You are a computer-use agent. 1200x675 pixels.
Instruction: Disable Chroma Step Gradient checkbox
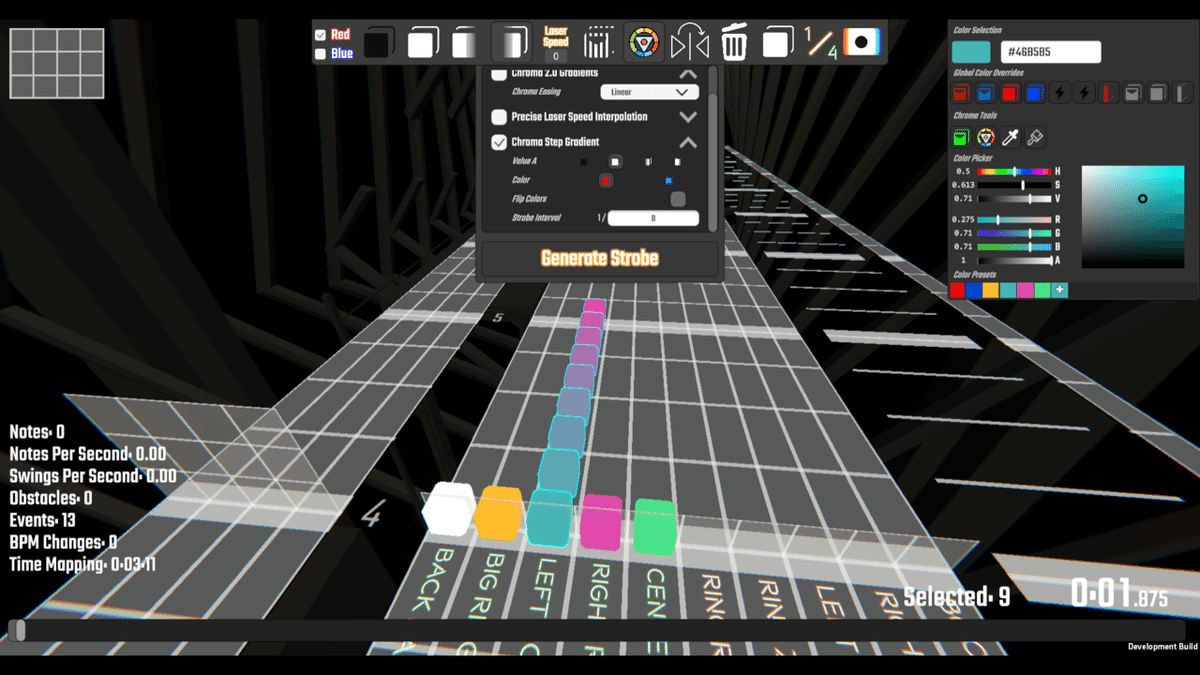tap(499, 142)
